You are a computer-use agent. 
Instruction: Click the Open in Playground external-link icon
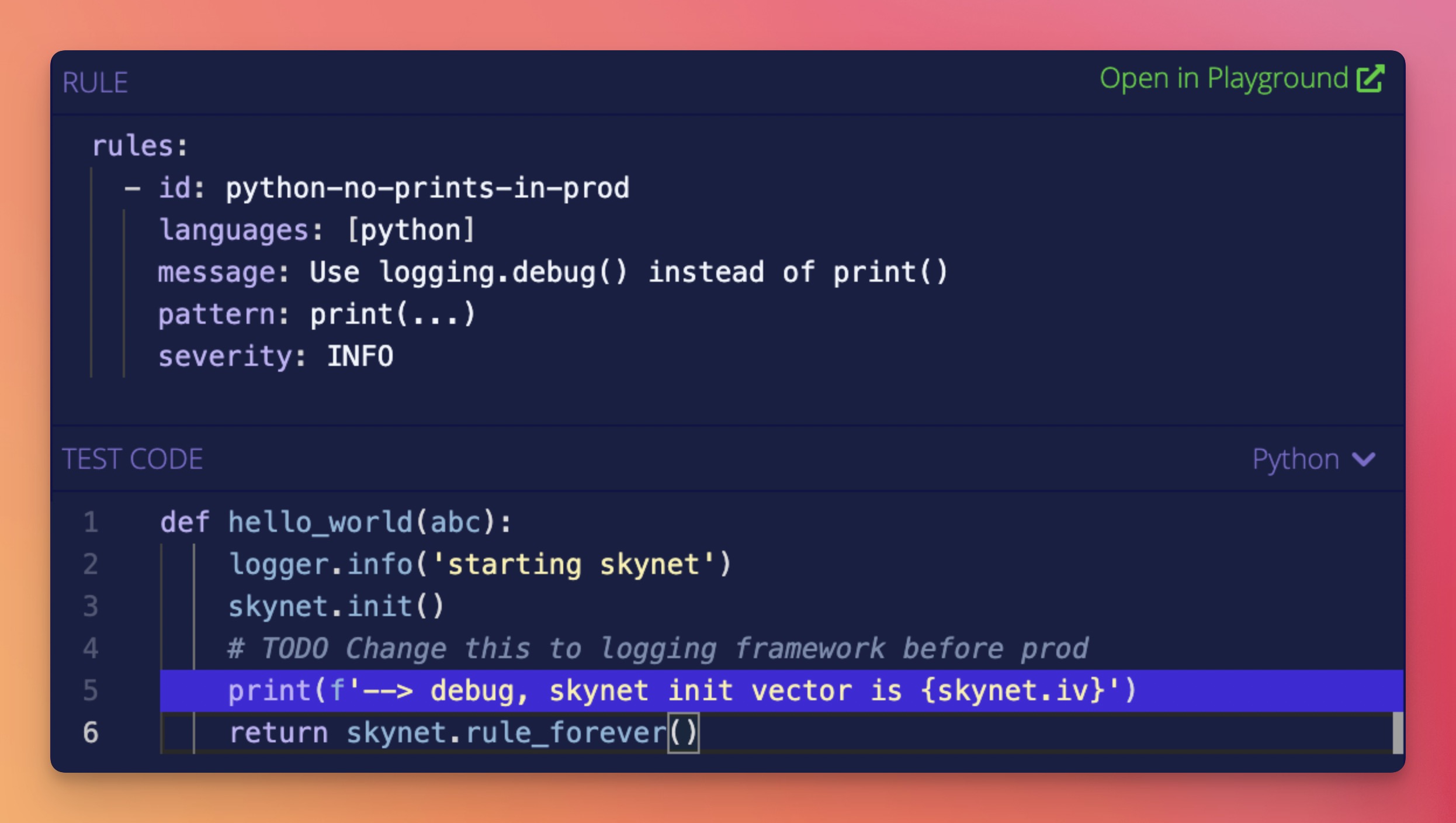[1370, 77]
